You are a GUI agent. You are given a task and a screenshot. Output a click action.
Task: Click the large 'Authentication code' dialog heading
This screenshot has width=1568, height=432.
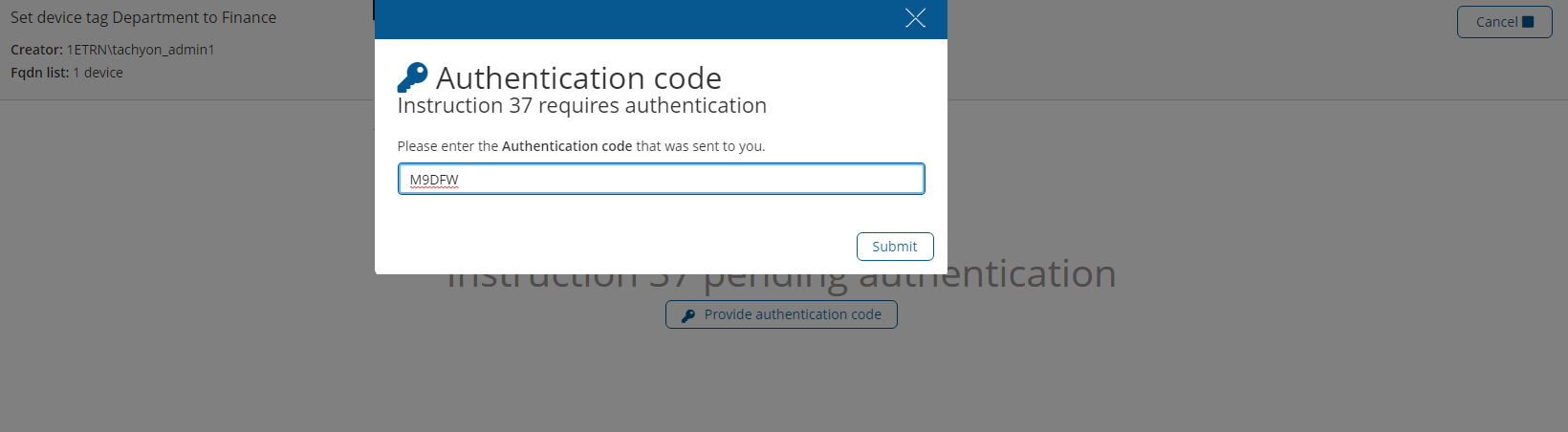578,77
